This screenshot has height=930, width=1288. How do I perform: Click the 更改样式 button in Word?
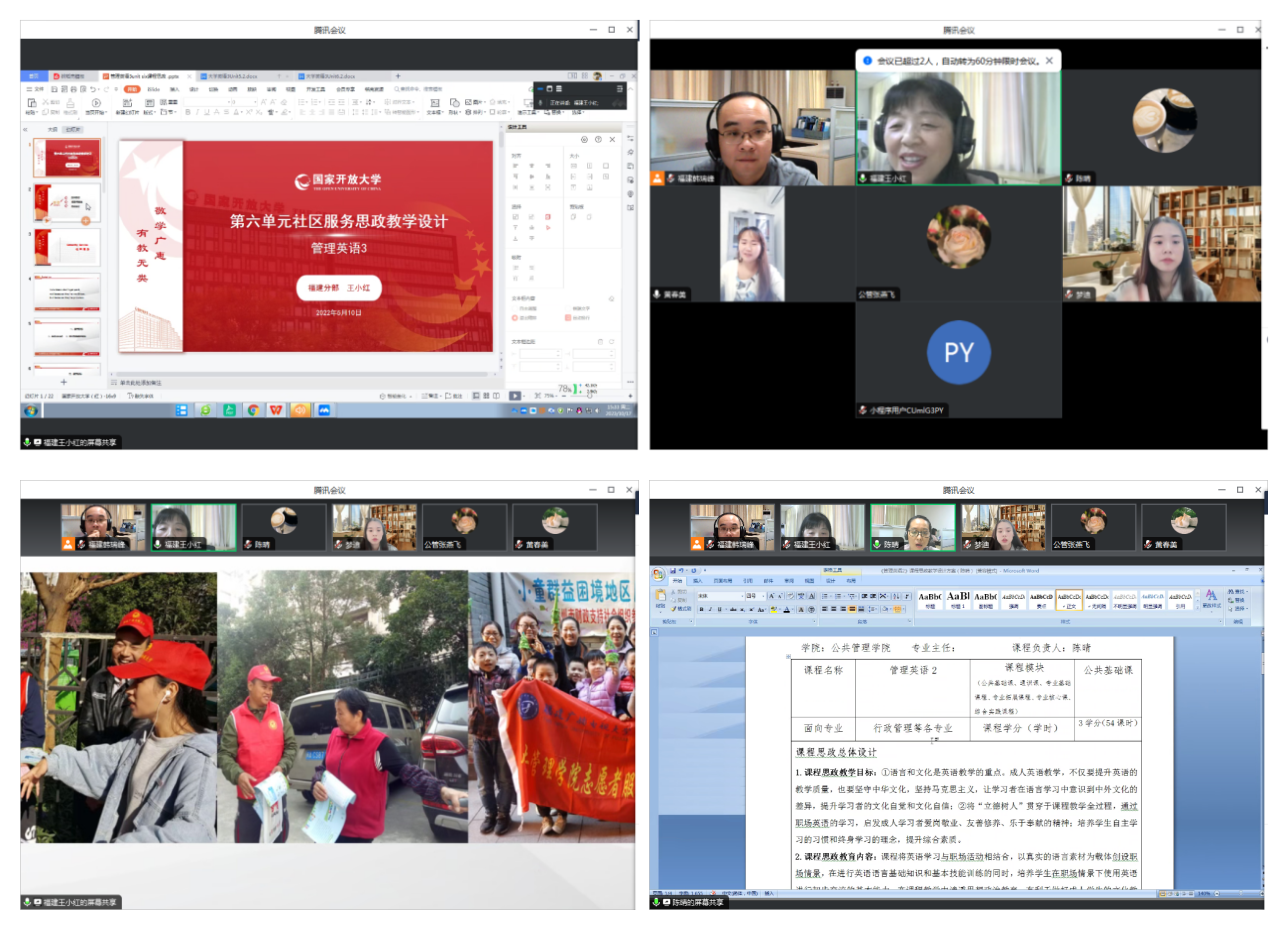pyautogui.click(x=1211, y=600)
